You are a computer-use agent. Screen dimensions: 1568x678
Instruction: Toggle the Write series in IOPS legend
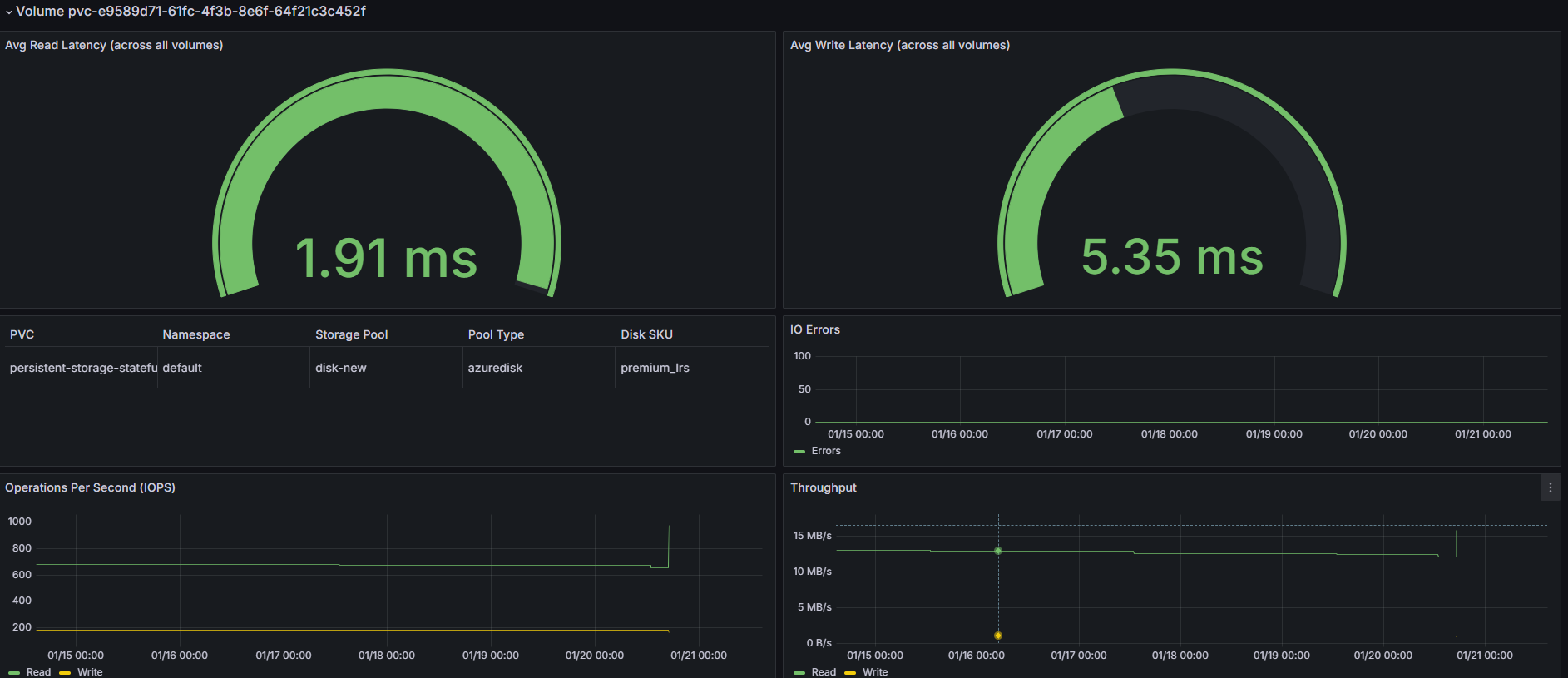click(x=90, y=672)
